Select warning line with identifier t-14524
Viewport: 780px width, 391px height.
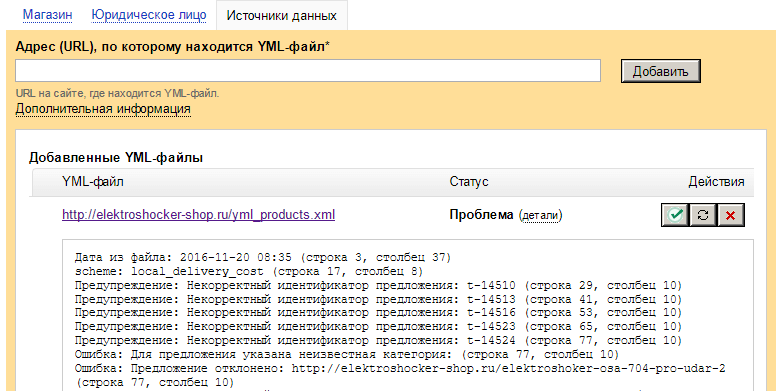378,341
